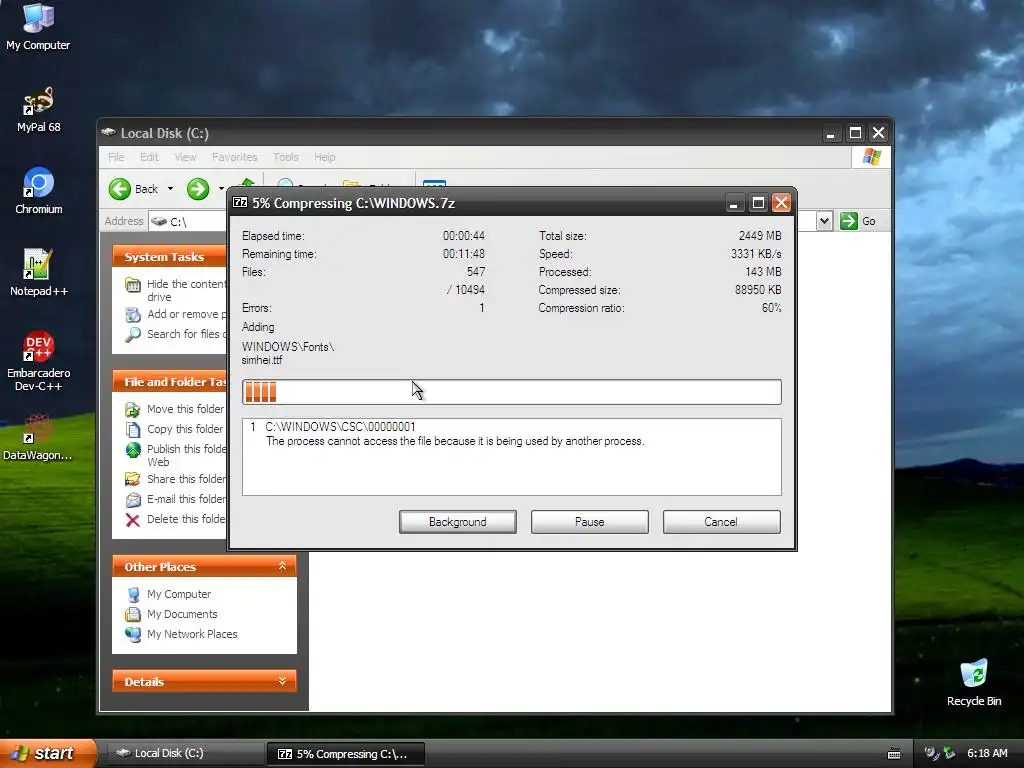Click the 7z icon in dialog title
The width and height of the screenshot is (1024, 768).
[x=240, y=202]
